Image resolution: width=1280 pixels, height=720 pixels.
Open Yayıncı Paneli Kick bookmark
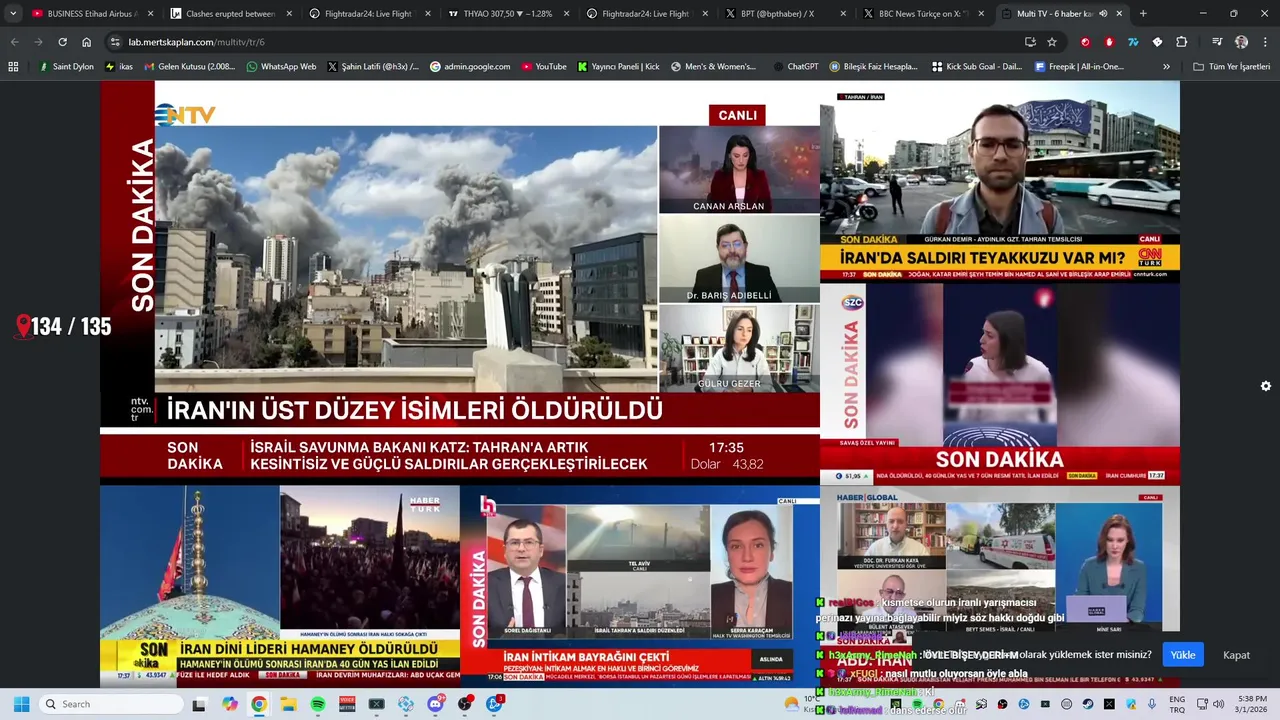[618, 66]
